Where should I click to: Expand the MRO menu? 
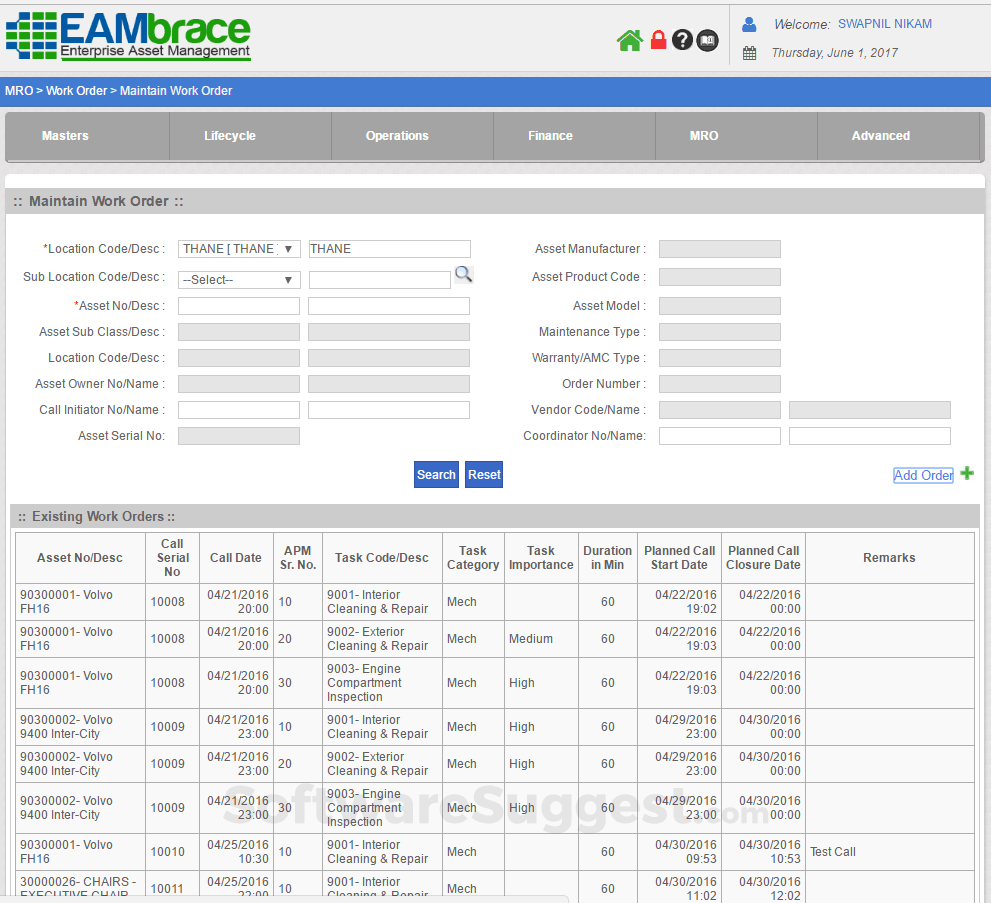[703, 135]
